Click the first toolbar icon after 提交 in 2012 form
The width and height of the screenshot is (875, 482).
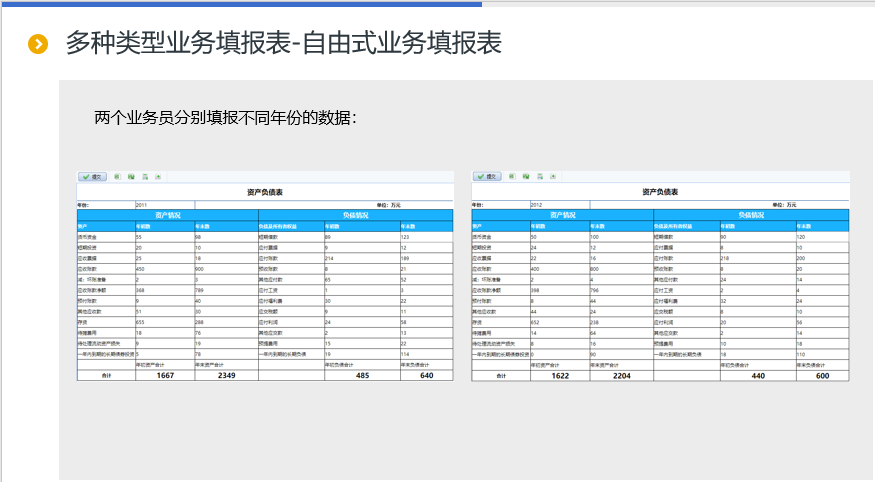pos(512,177)
